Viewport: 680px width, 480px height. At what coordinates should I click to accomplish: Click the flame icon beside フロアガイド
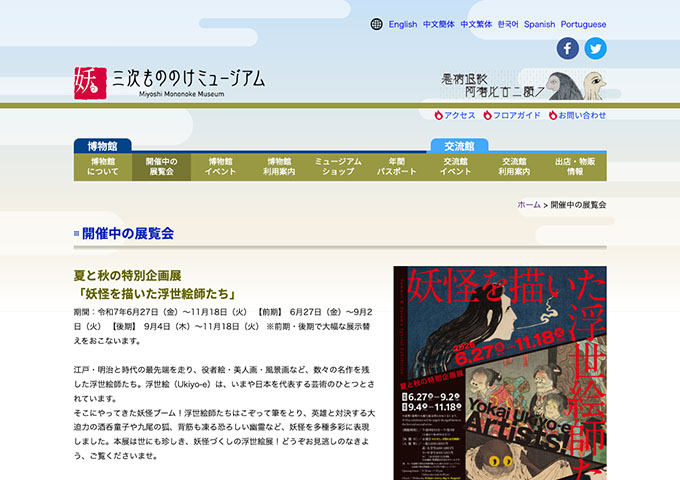pos(487,115)
